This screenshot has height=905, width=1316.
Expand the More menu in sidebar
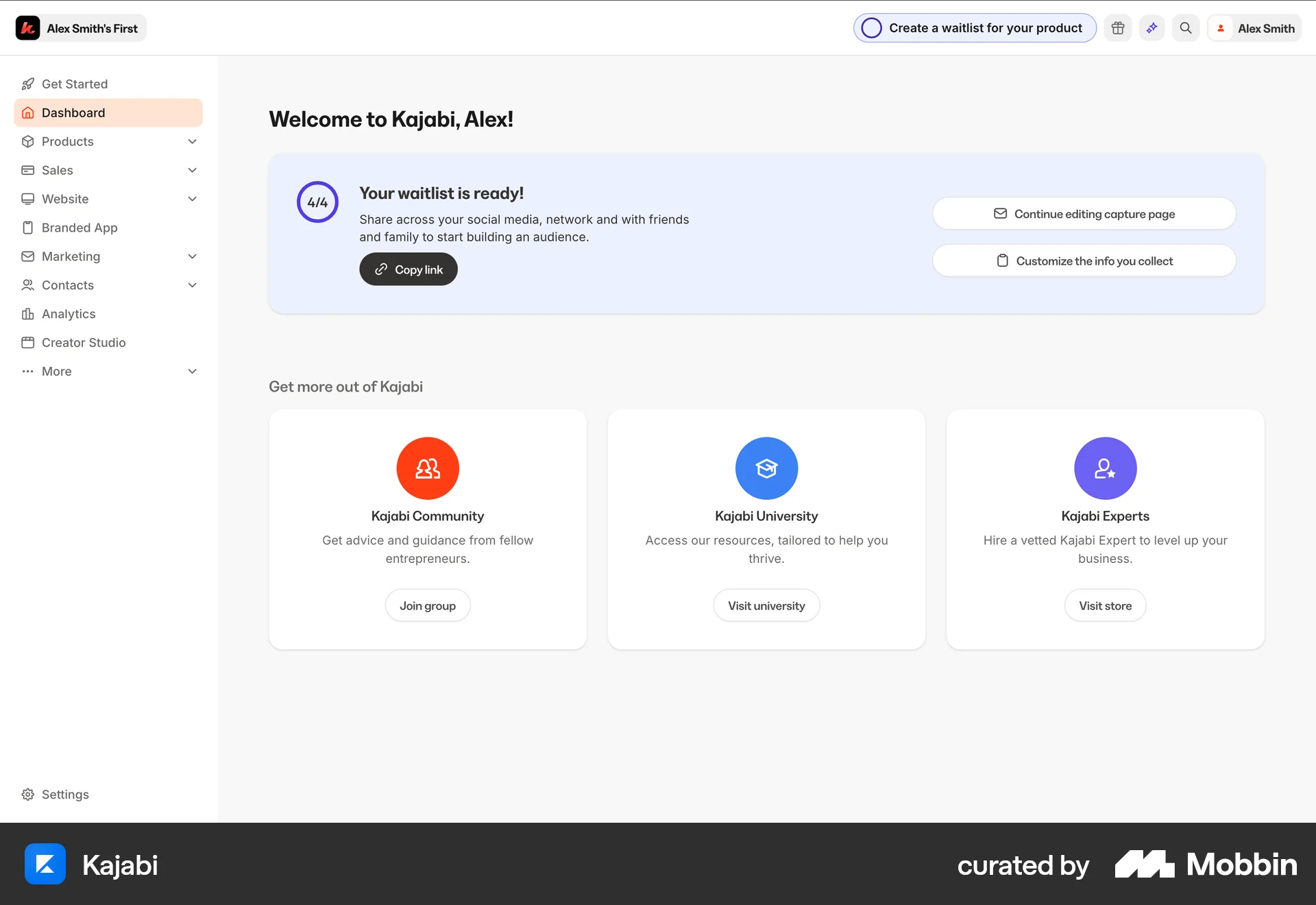pos(193,371)
